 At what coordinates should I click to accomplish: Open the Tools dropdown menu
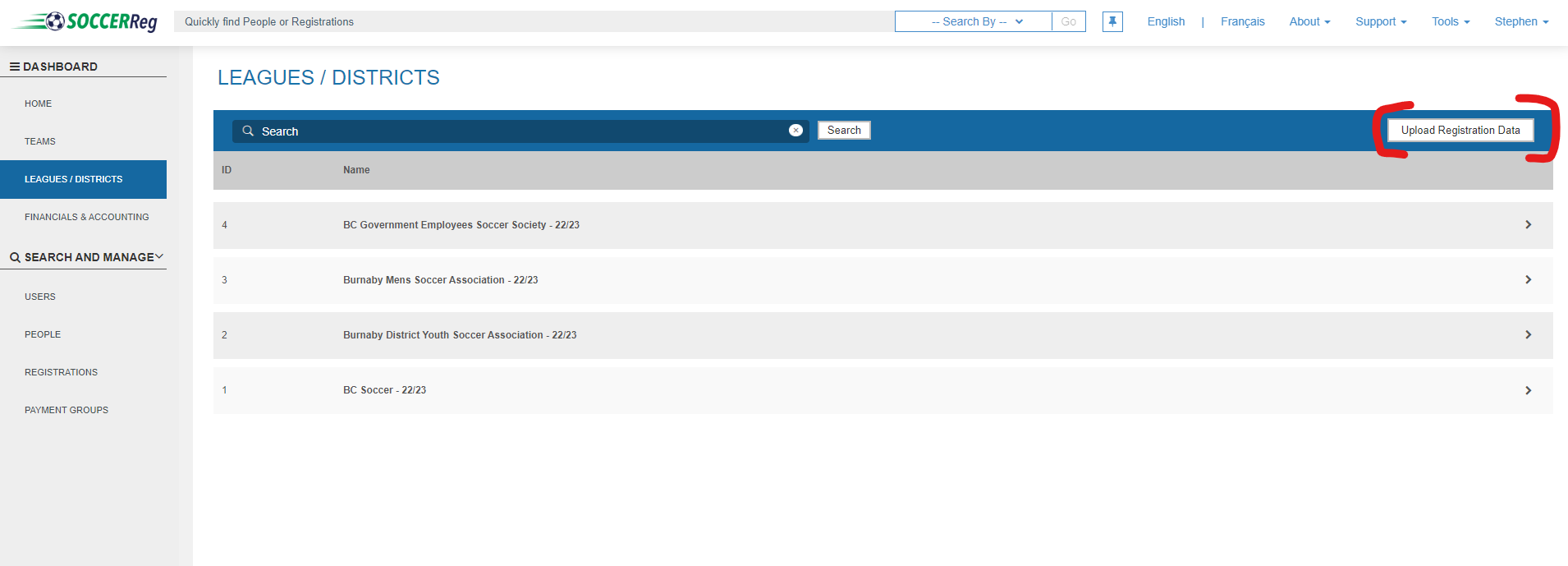(x=1451, y=21)
